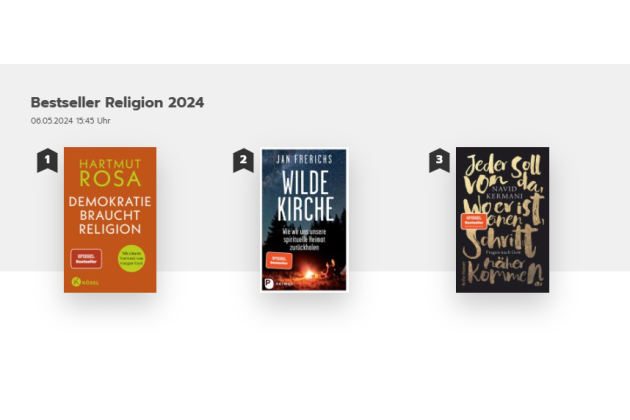Click the Spiegel Bestseller sticker on Rosa book

86,259
